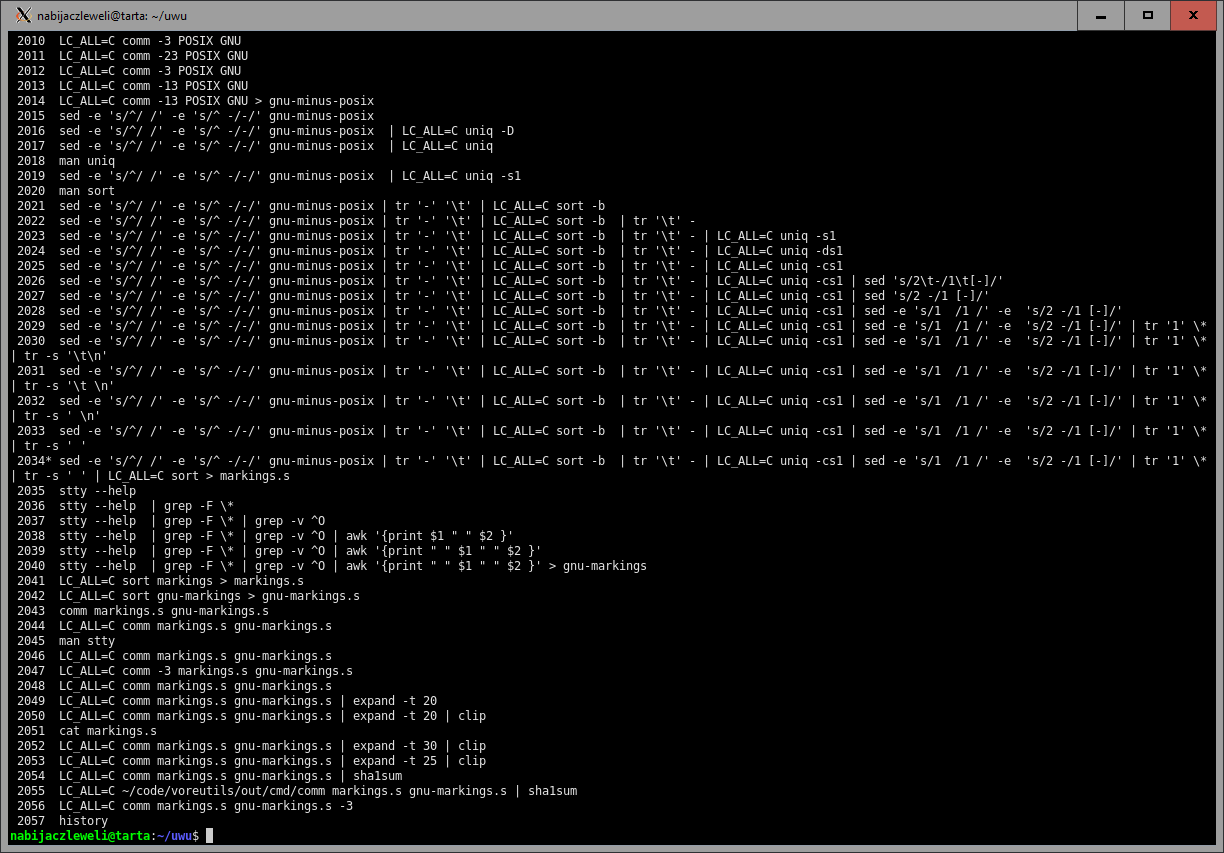
Task: Click the stty --help command on line 2035
Action: (97, 491)
